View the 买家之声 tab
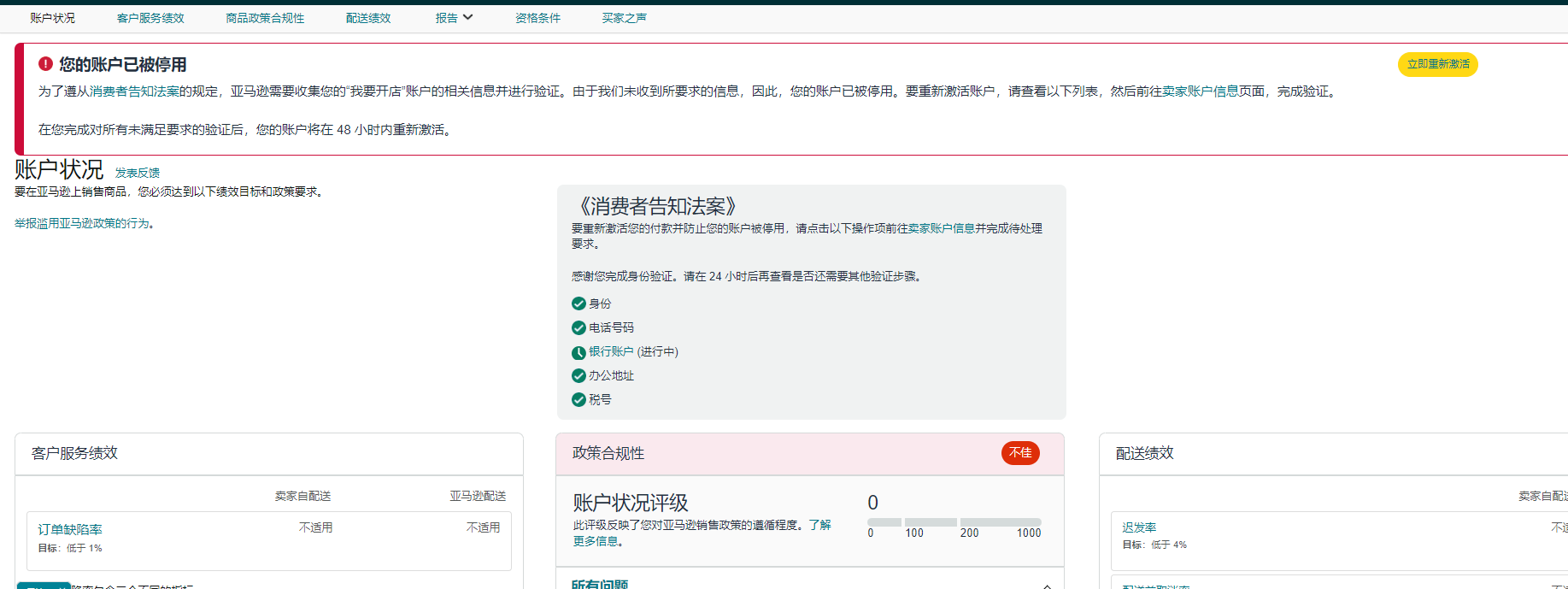This screenshot has height=589, width=1568. (x=624, y=18)
